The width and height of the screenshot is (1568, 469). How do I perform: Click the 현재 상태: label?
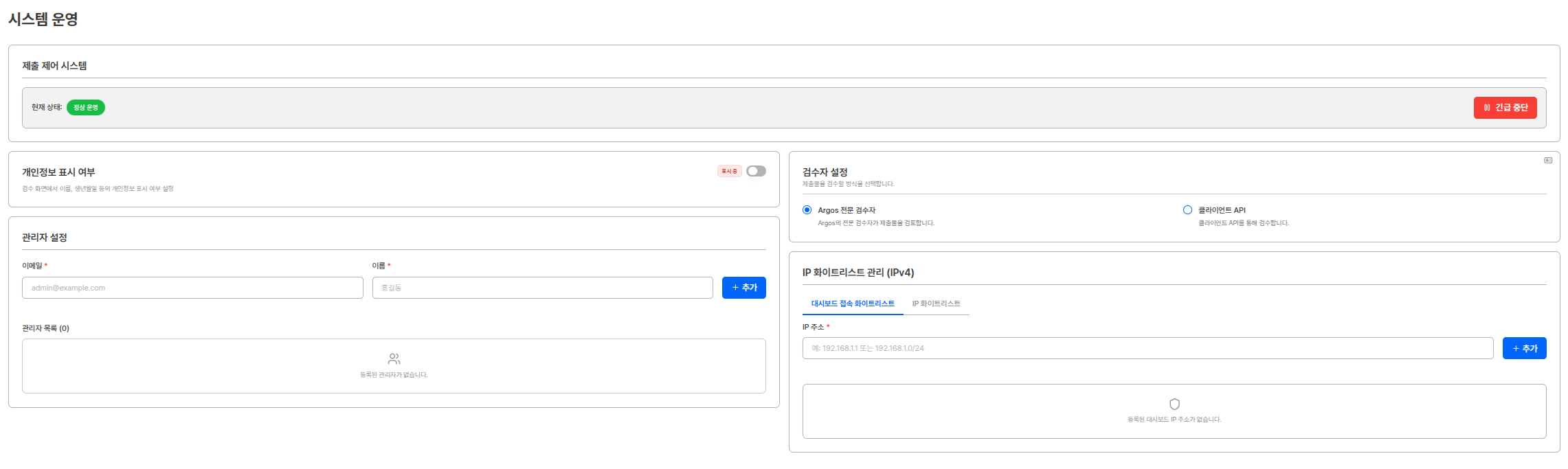pyautogui.click(x=47, y=107)
